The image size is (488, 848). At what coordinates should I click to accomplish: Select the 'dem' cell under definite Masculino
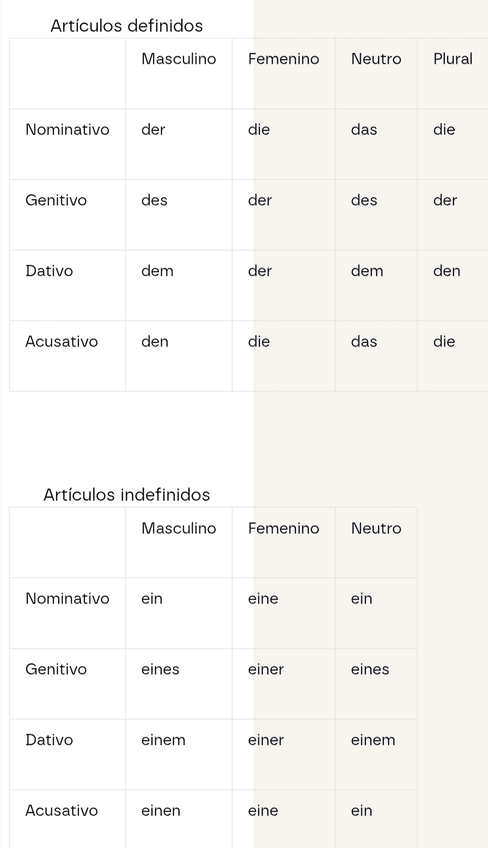[157, 270]
